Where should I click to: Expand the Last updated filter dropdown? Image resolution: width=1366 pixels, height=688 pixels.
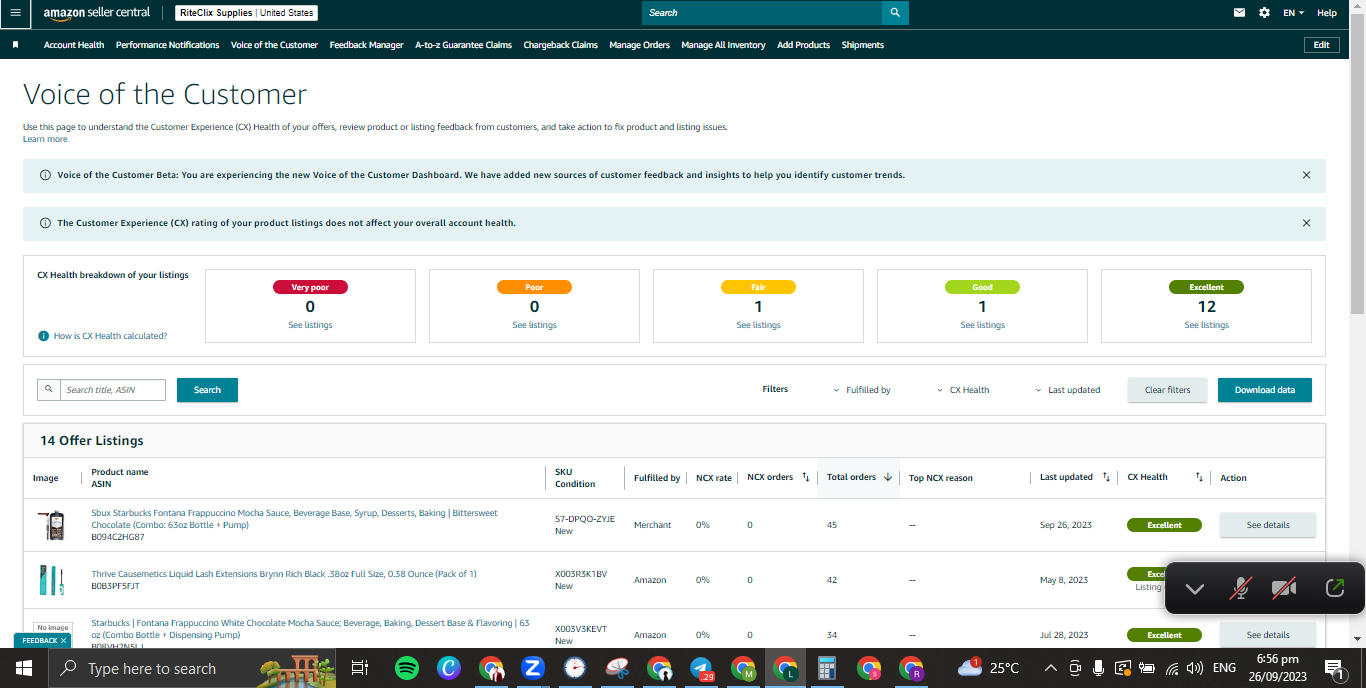[1067, 390]
